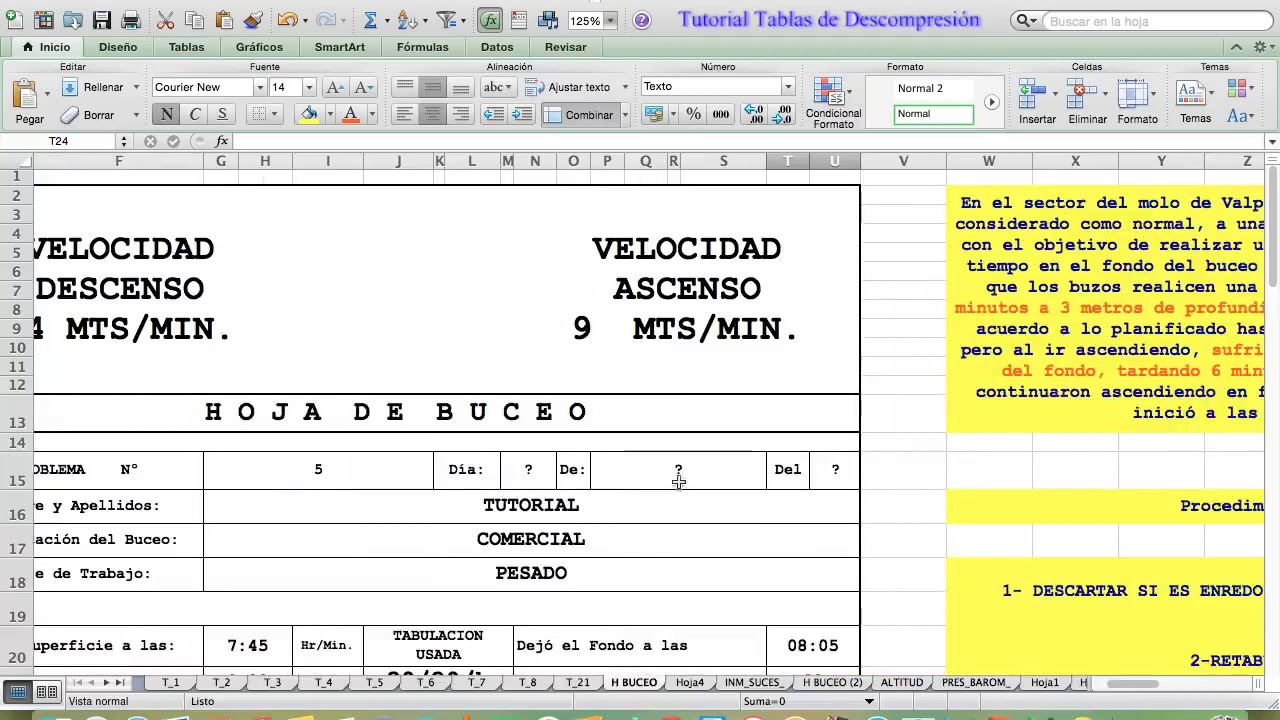Click the Format Painter brush icon
Viewport: 1280px width, 720px height.
[x=253, y=20]
